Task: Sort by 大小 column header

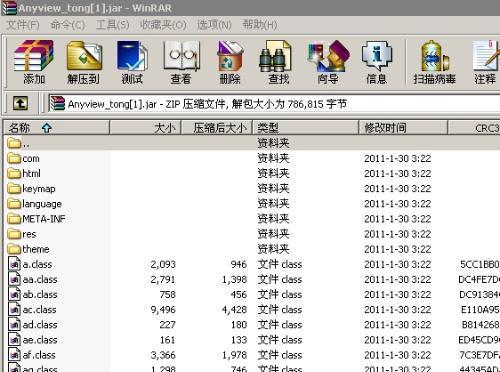Action: [145, 128]
